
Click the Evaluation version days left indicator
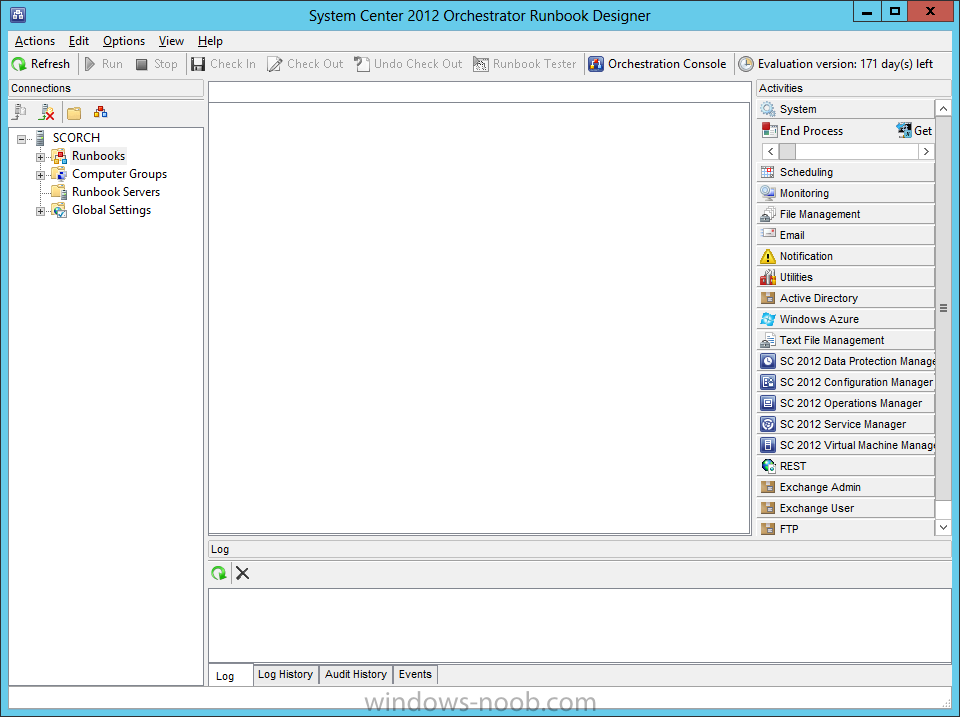coord(836,64)
